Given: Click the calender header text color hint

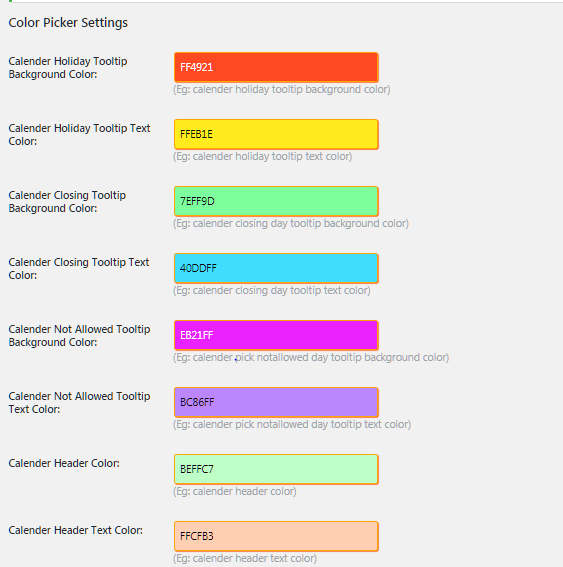Looking at the screenshot, I should click(x=245, y=558).
